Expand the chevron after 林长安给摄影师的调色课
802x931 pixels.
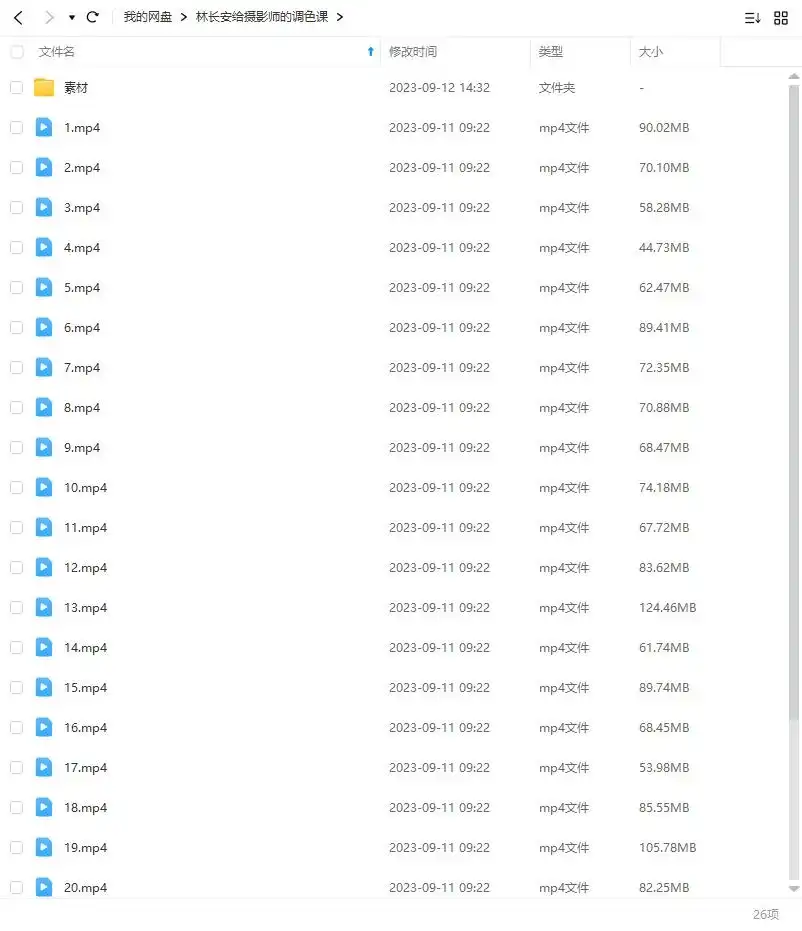[340, 17]
